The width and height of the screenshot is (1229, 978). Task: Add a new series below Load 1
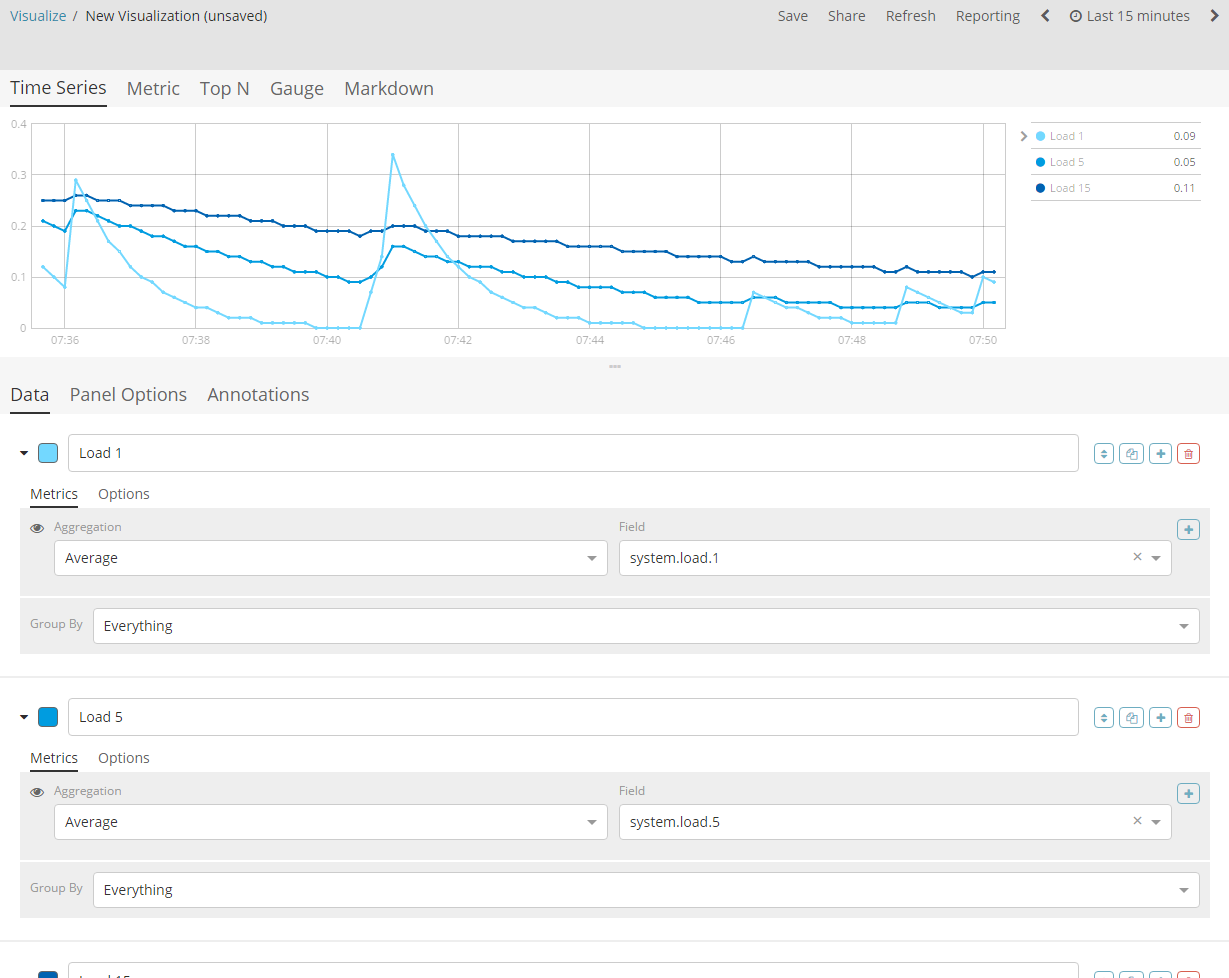1160,453
